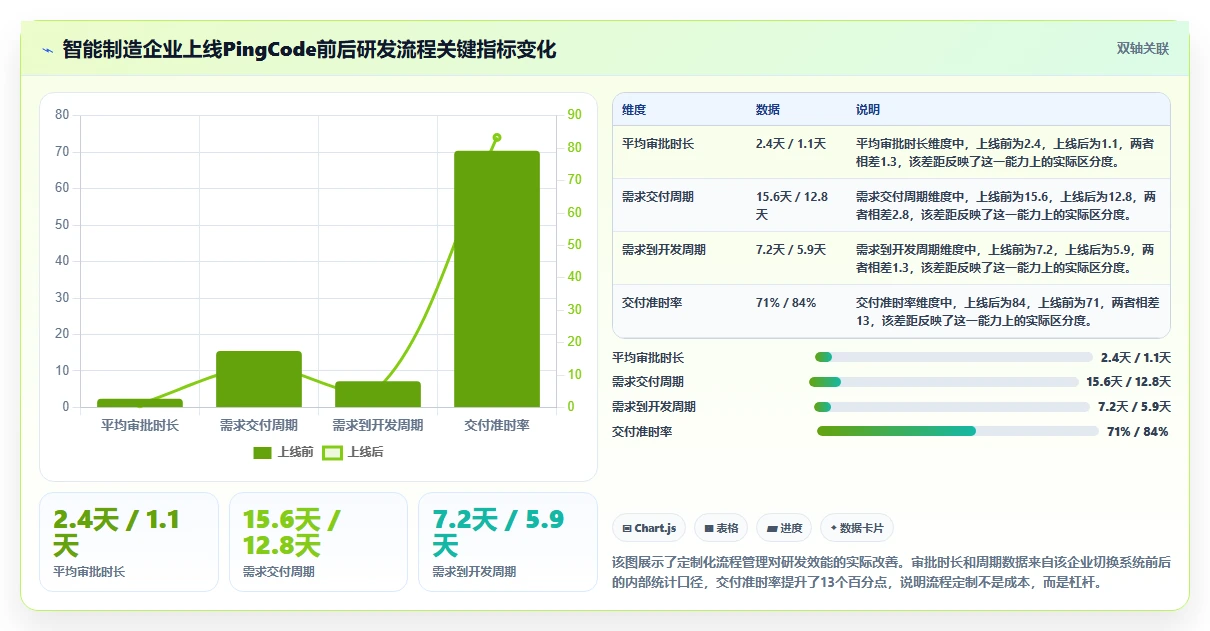Click the 维度 table column header
Viewport: 1210px width, 631px height.
[x=634, y=110]
